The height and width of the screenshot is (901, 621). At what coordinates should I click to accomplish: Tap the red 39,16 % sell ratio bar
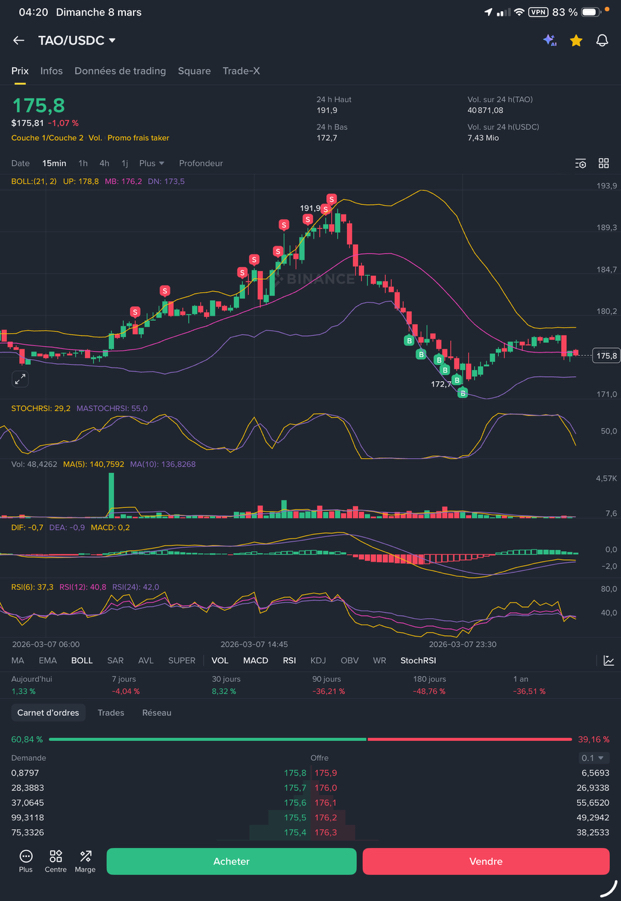(x=469, y=739)
